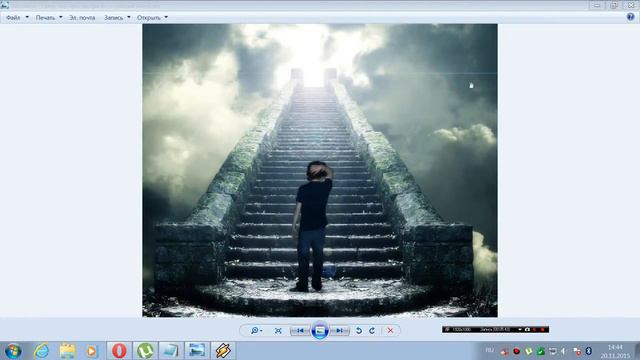
Task: Open the Windows Start menu
Action: [x=13, y=351]
